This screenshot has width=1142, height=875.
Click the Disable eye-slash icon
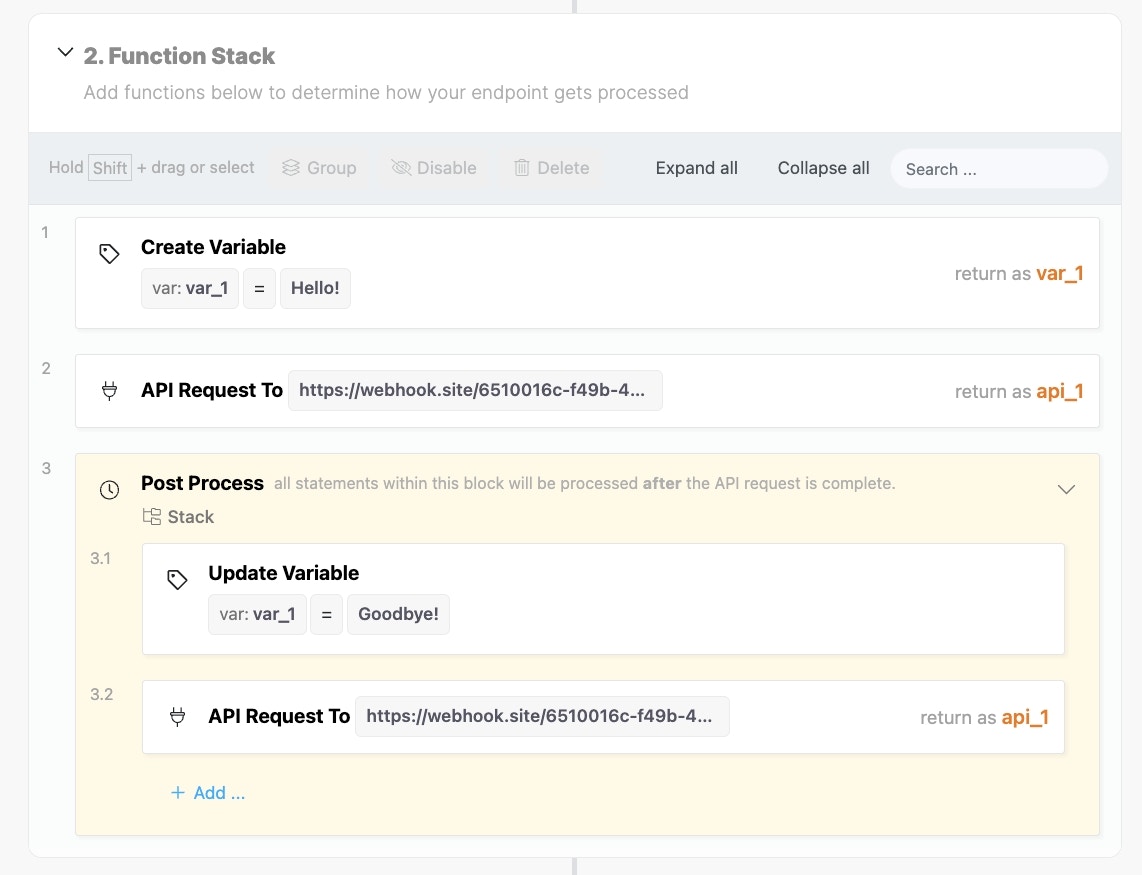[x=401, y=168]
